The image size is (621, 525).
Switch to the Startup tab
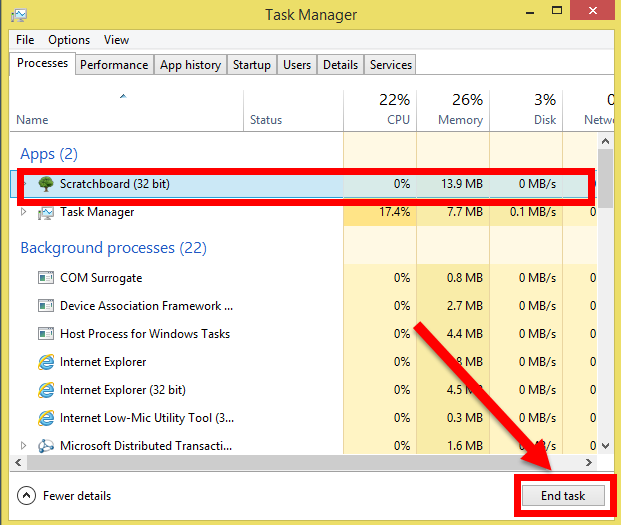(252, 65)
